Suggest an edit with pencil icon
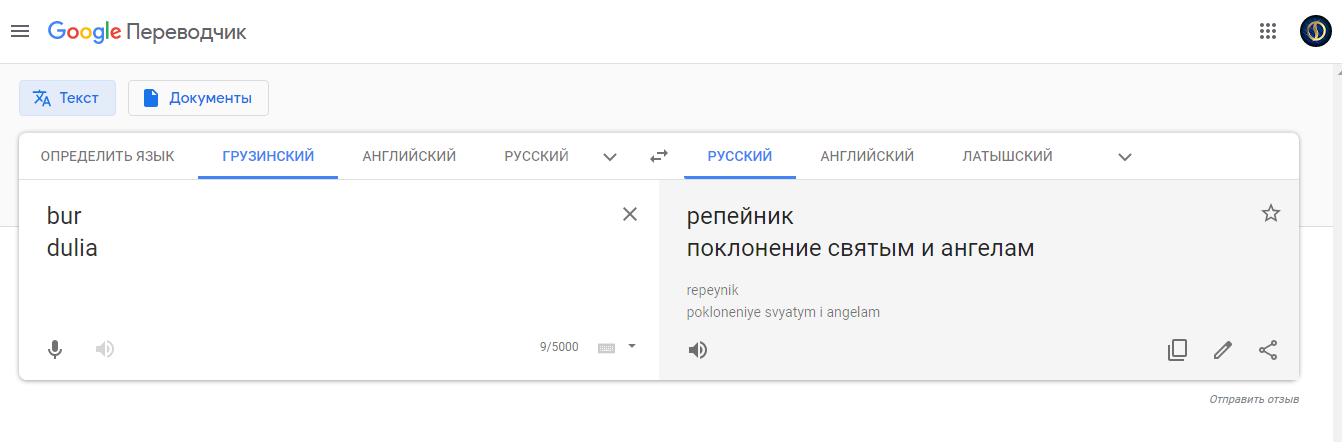The image size is (1342, 442). (1222, 350)
